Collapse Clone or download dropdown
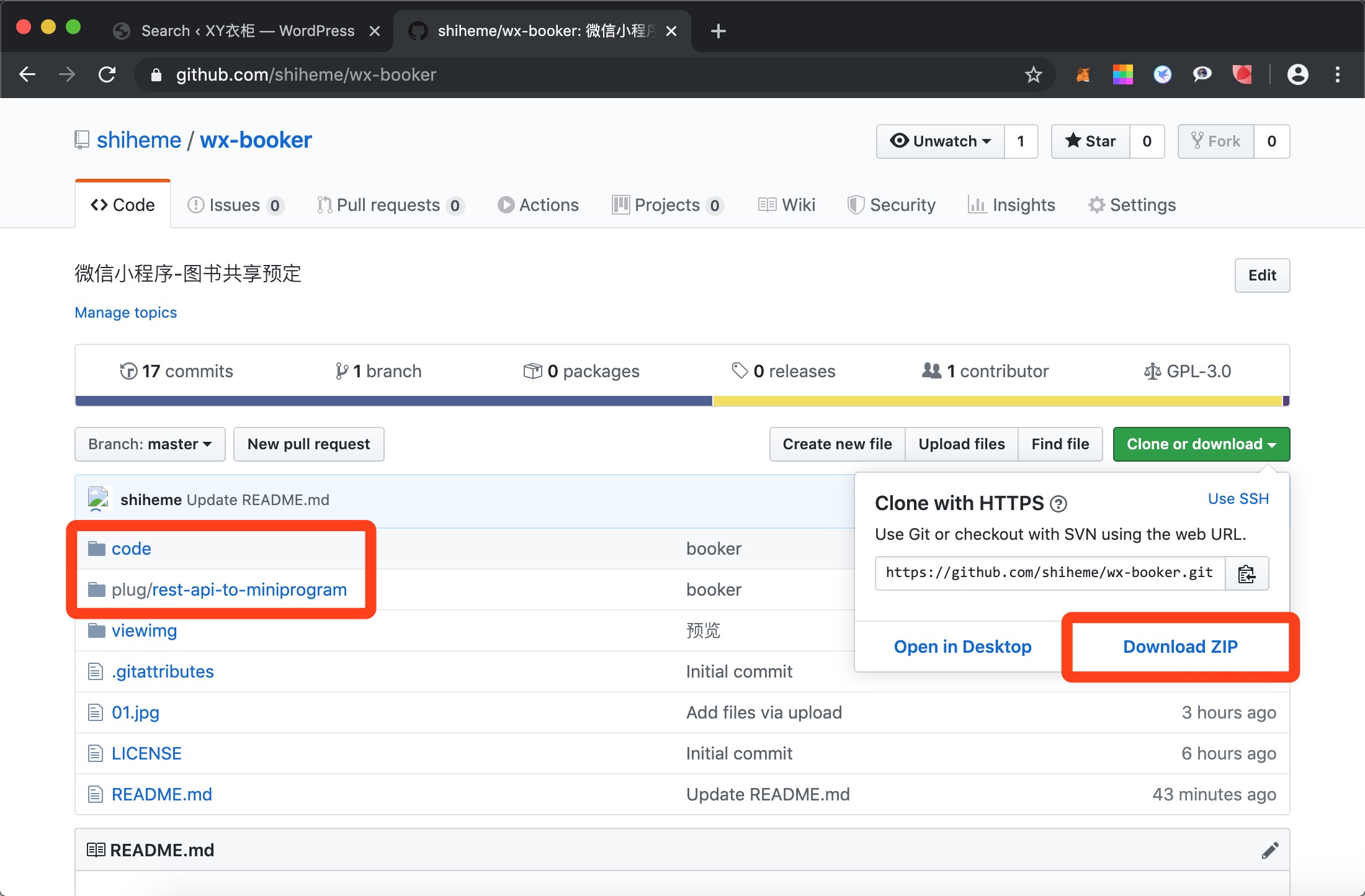This screenshot has height=896, width=1365. 1201,444
